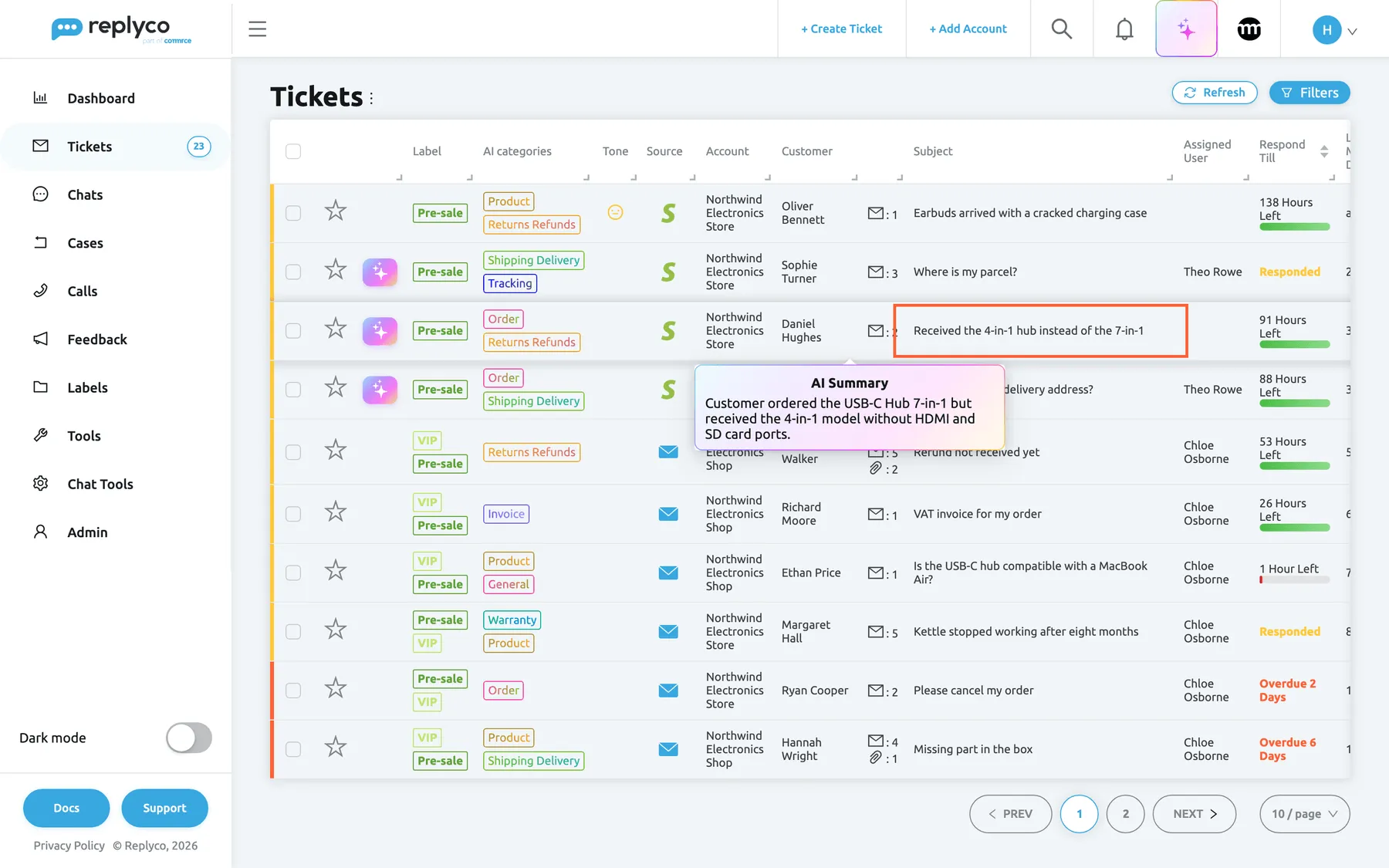Open Tickets options three-dot menu
This screenshot has height=868, width=1389.
coord(371,98)
